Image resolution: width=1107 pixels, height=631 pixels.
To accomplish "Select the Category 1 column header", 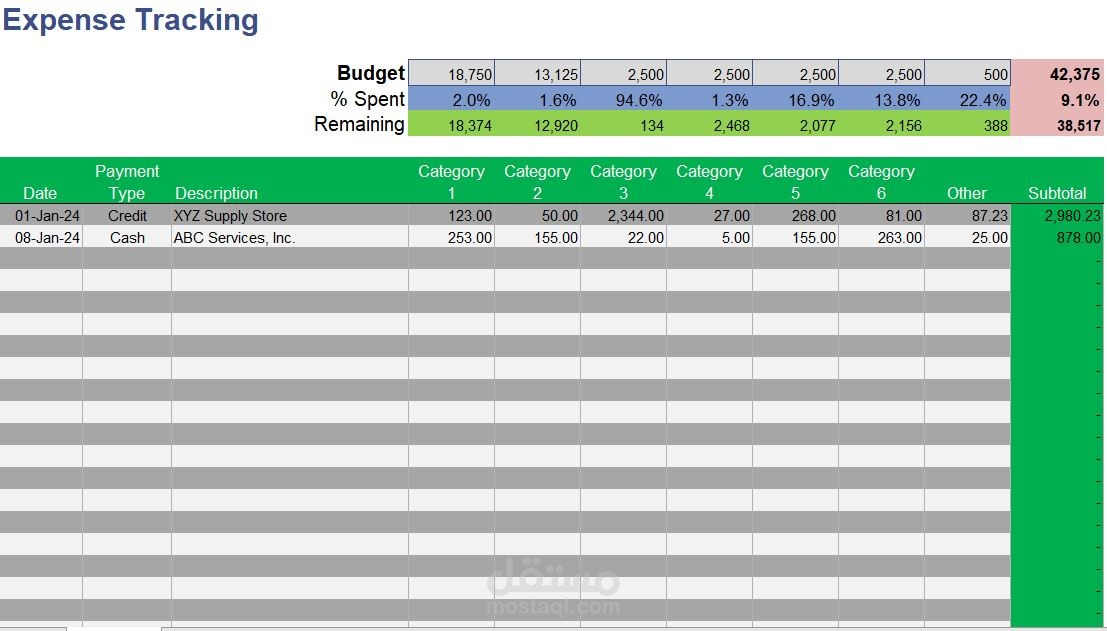I will [451, 182].
